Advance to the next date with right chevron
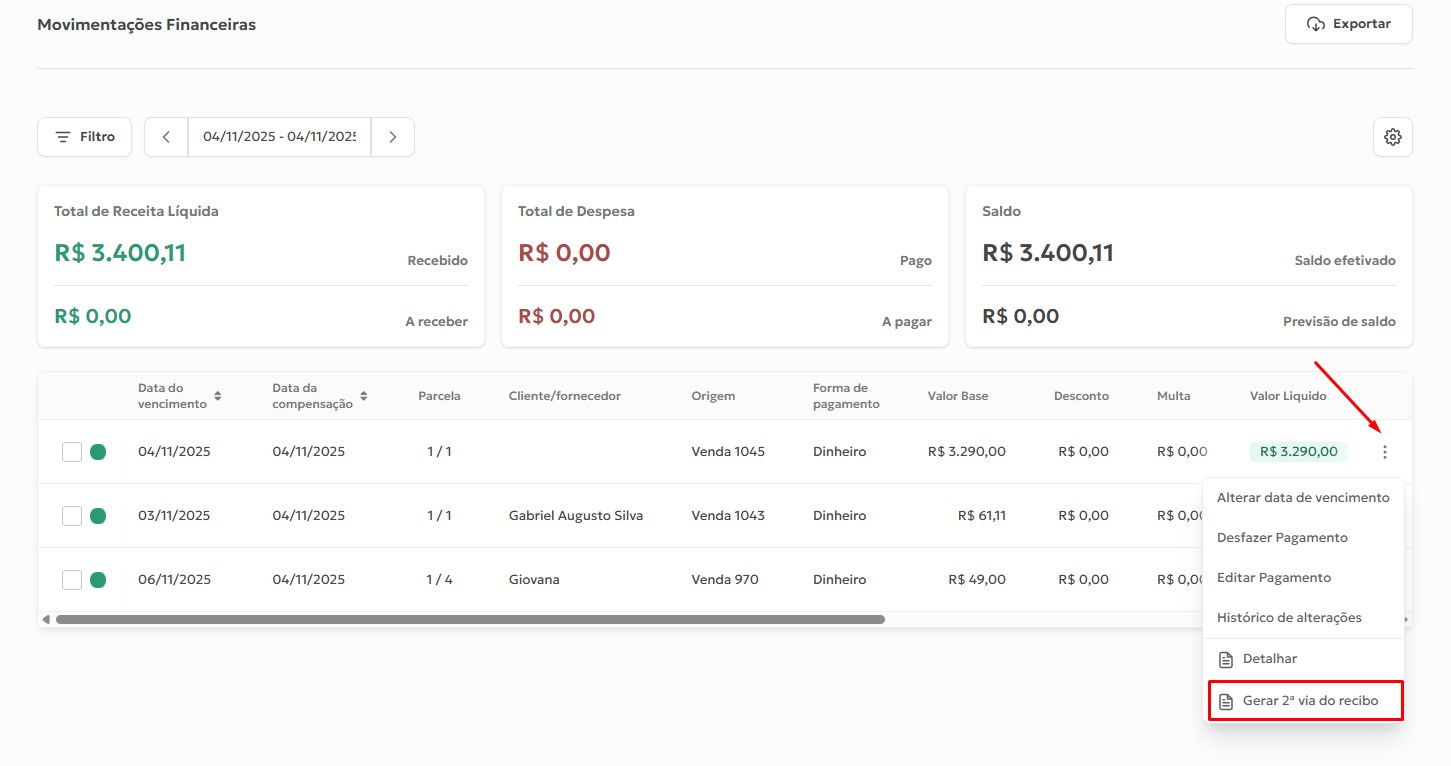The height and width of the screenshot is (766, 1451). (393, 137)
